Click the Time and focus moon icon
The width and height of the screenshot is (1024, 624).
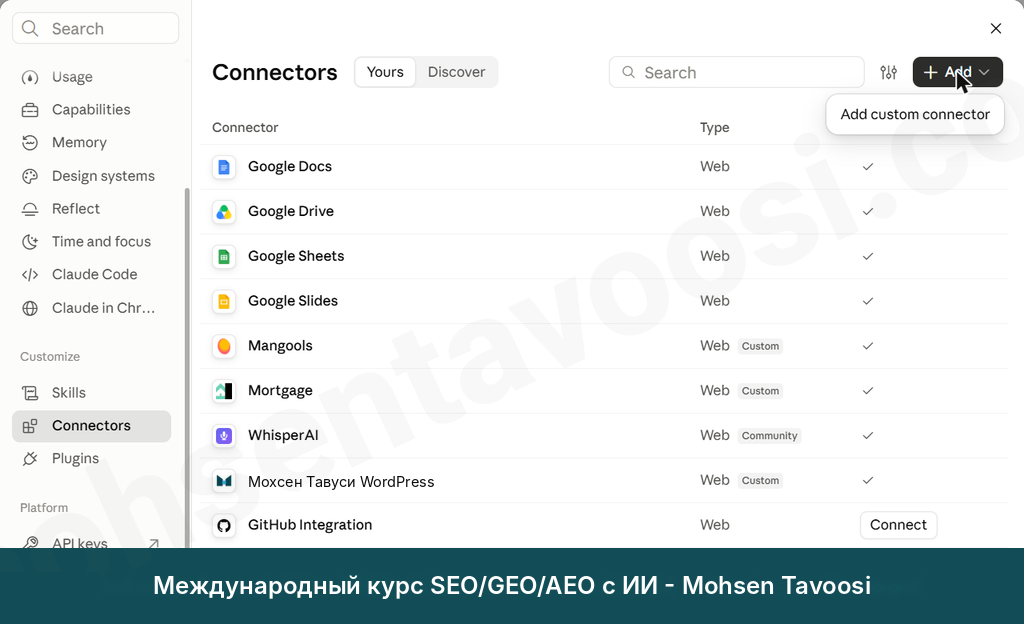(x=30, y=242)
